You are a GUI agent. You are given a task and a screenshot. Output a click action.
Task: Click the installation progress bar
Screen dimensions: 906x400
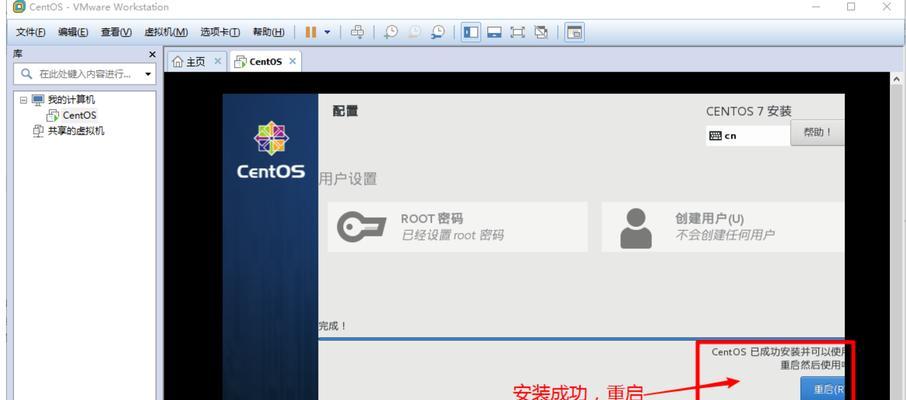tap(581, 339)
